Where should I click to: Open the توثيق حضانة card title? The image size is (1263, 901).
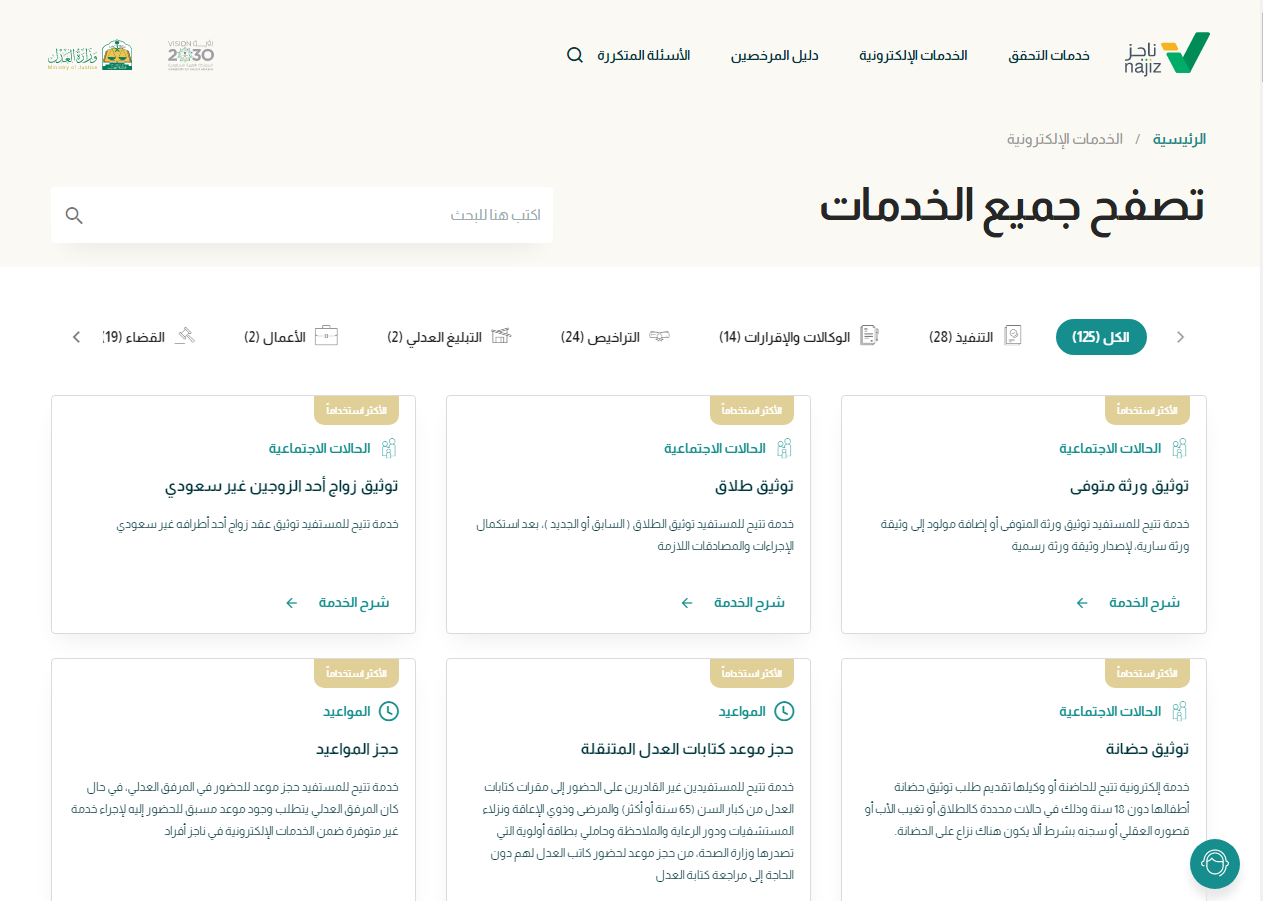[1147, 749]
